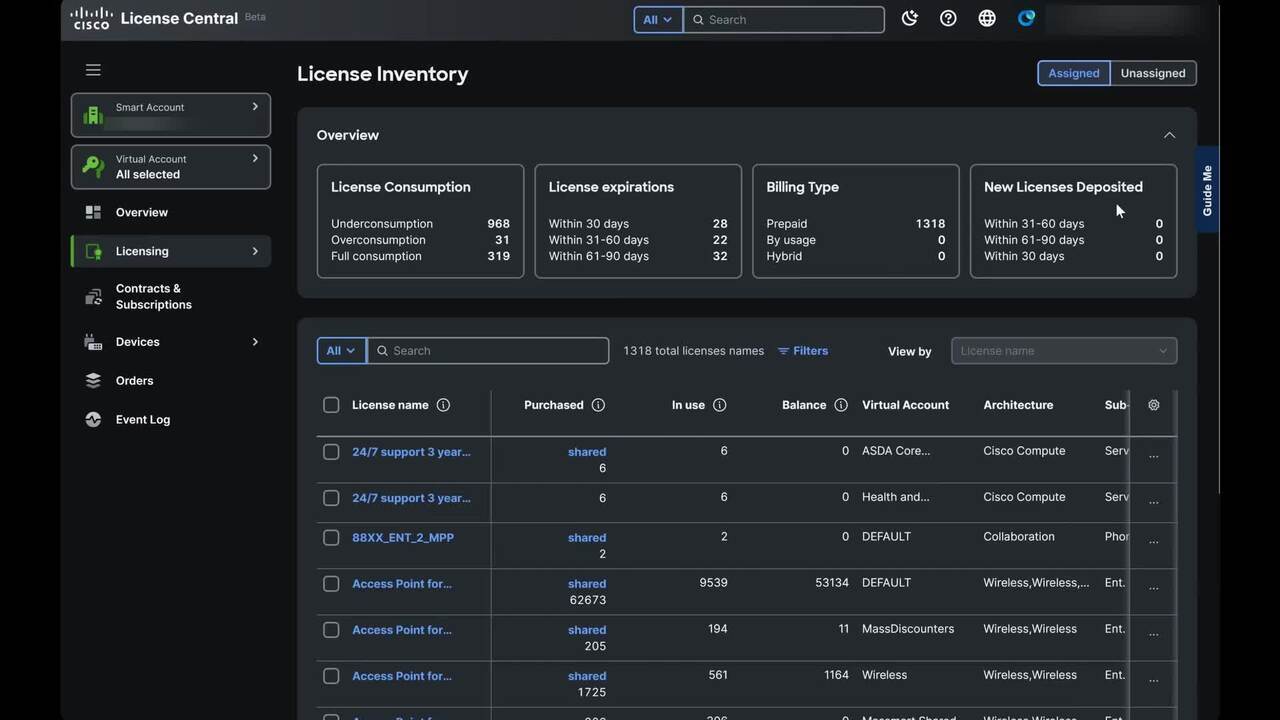
Task: Open the View by License name dropdown
Action: point(1063,351)
